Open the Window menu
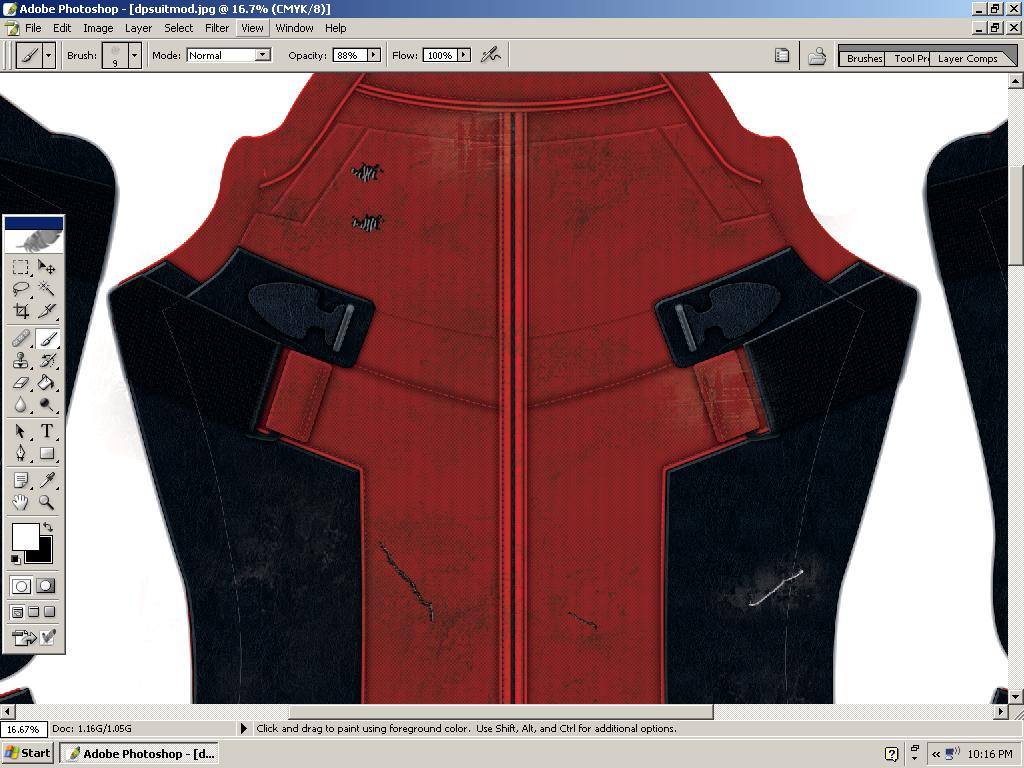1024x768 pixels. pyautogui.click(x=294, y=28)
